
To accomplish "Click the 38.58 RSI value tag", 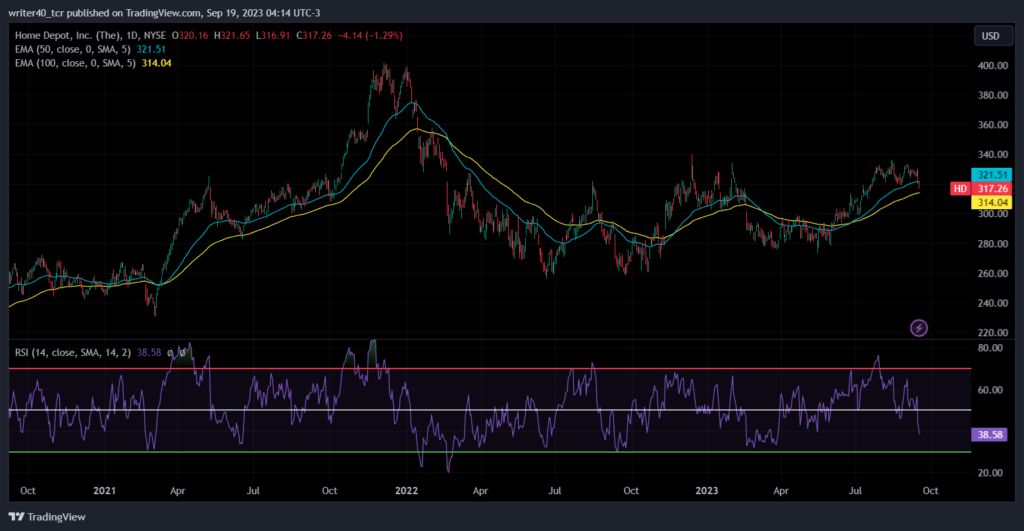I will pos(990,434).
